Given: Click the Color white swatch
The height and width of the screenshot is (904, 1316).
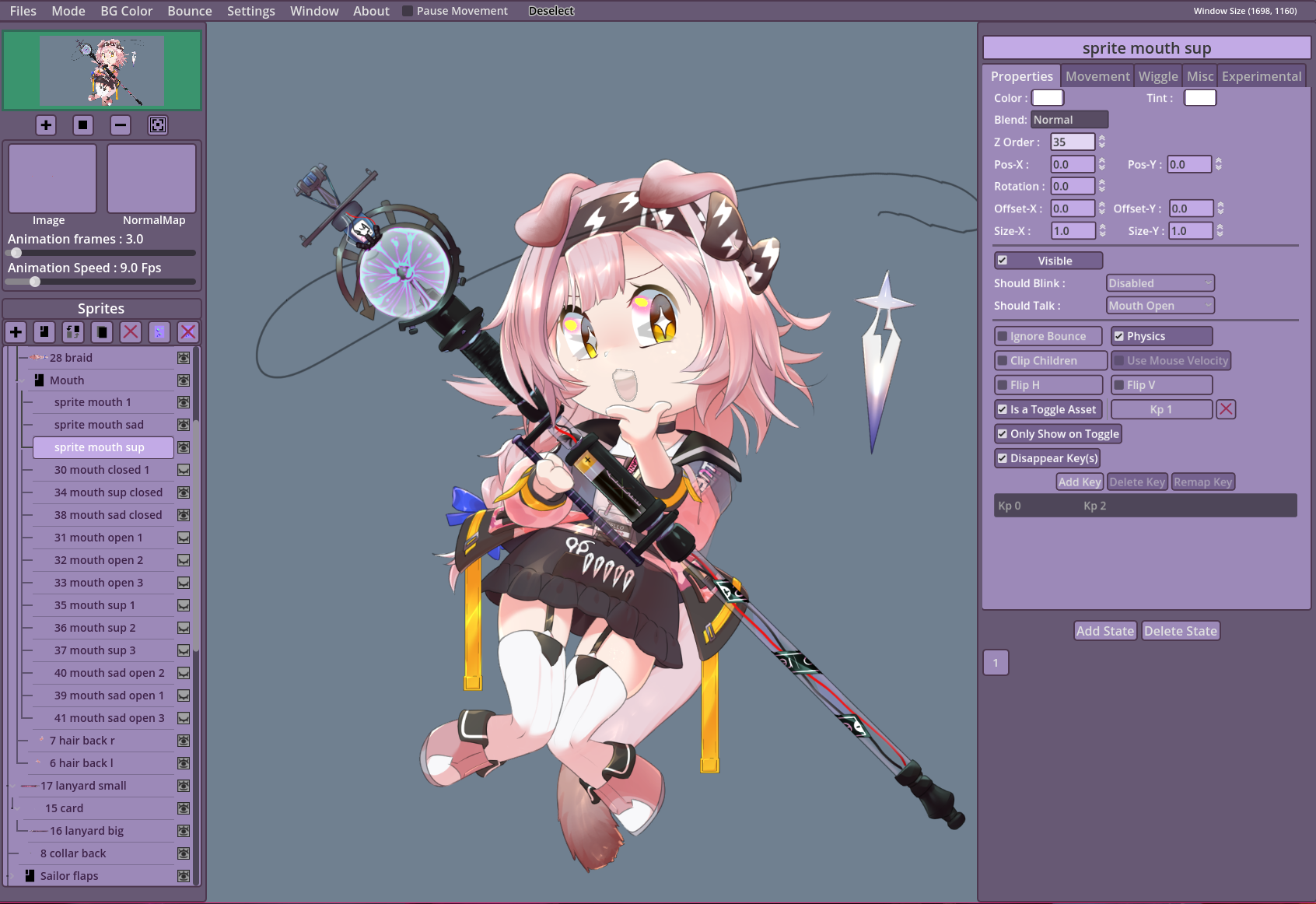Looking at the screenshot, I should (x=1048, y=98).
